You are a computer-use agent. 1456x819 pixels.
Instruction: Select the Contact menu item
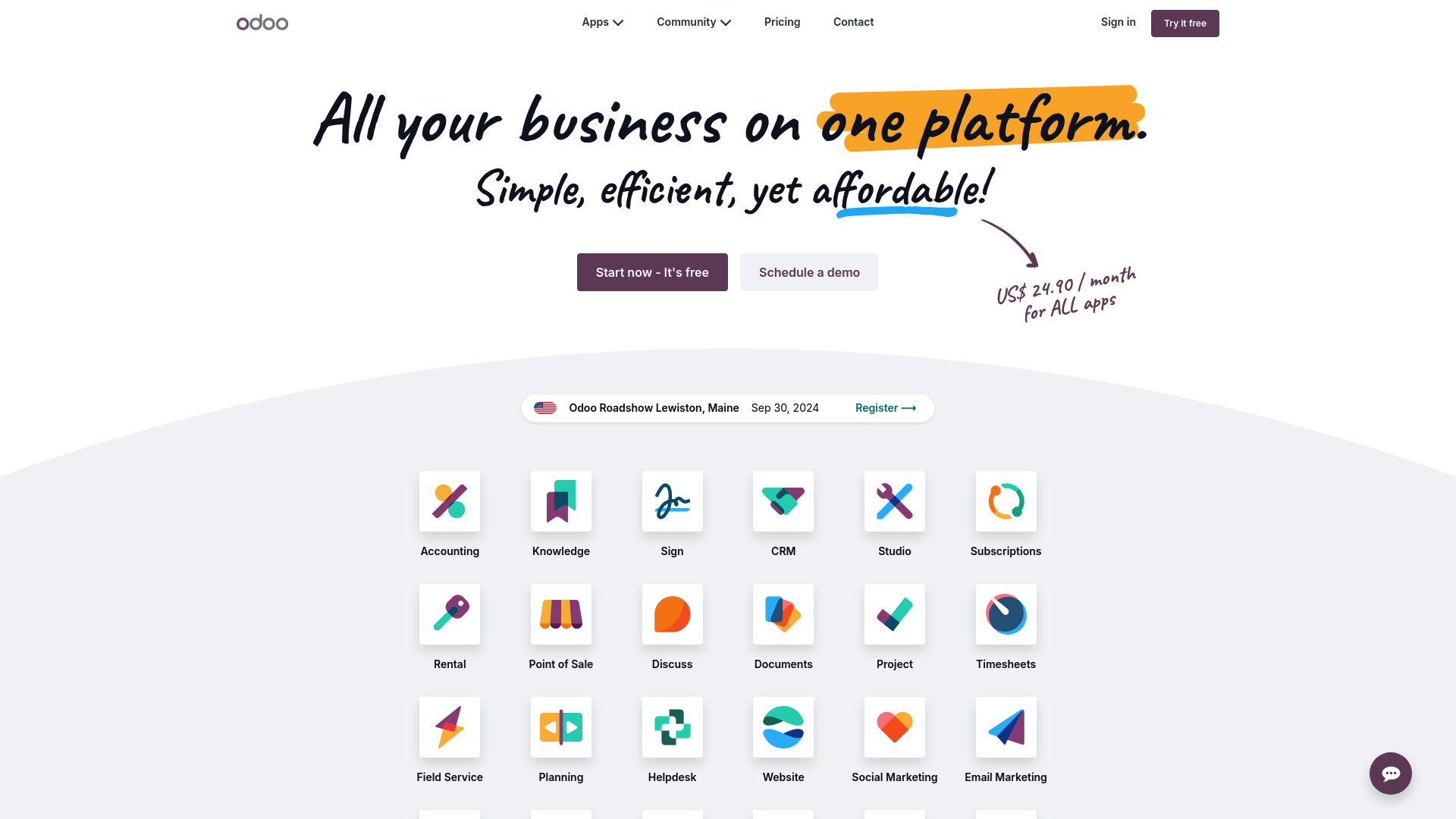point(853,22)
